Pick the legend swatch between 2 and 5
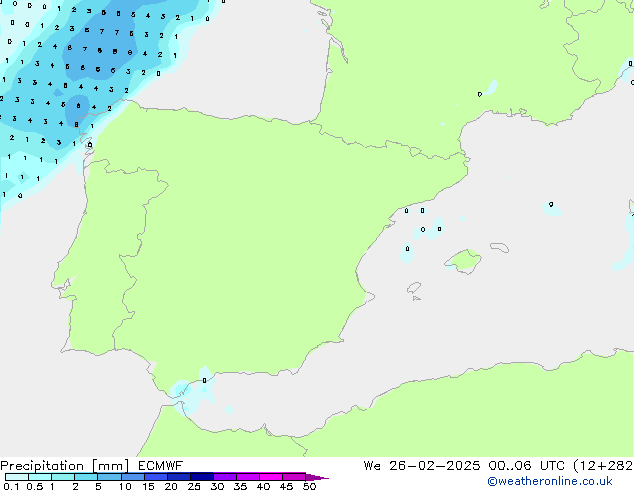 coord(86,477)
